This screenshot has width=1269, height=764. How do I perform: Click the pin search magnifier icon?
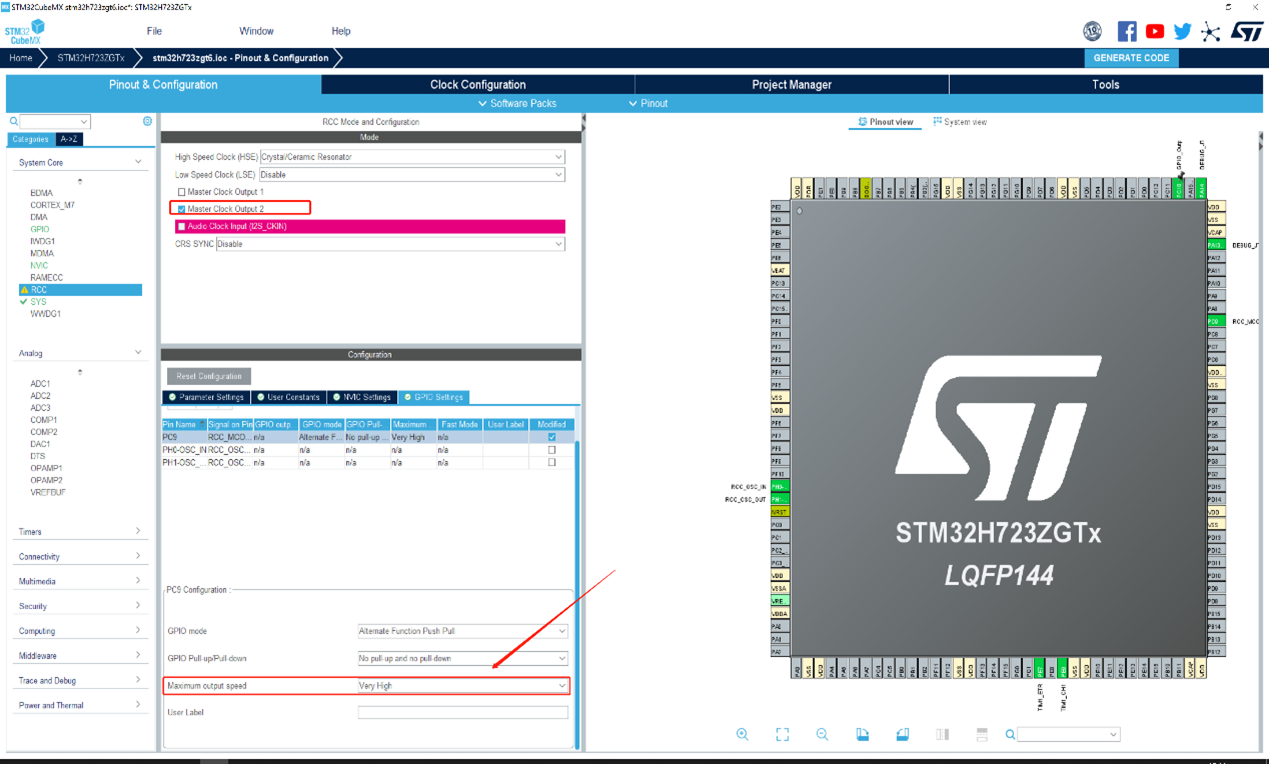pyautogui.click(x=1010, y=734)
